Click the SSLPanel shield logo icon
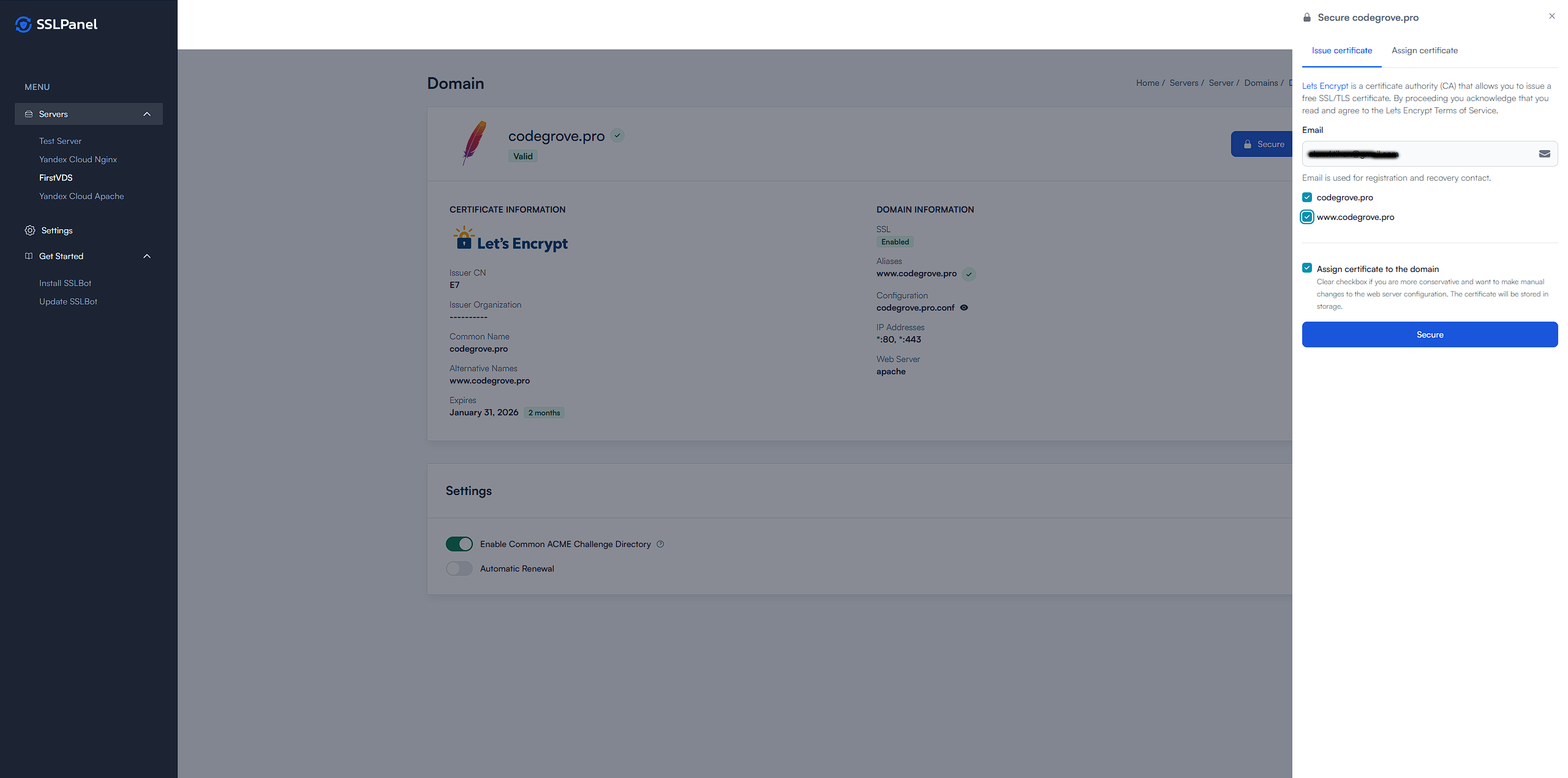The height and width of the screenshot is (778, 1568). (23, 25)
